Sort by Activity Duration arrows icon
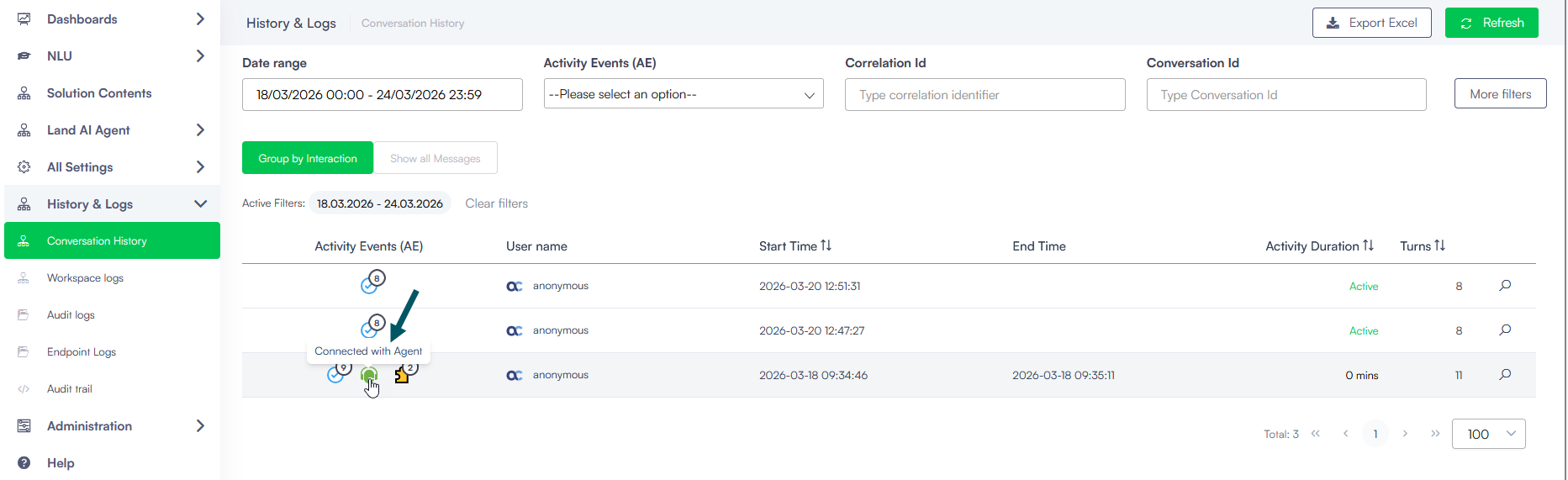Viewport: 1568px width, 480px height. click(x=1368, y=245)
